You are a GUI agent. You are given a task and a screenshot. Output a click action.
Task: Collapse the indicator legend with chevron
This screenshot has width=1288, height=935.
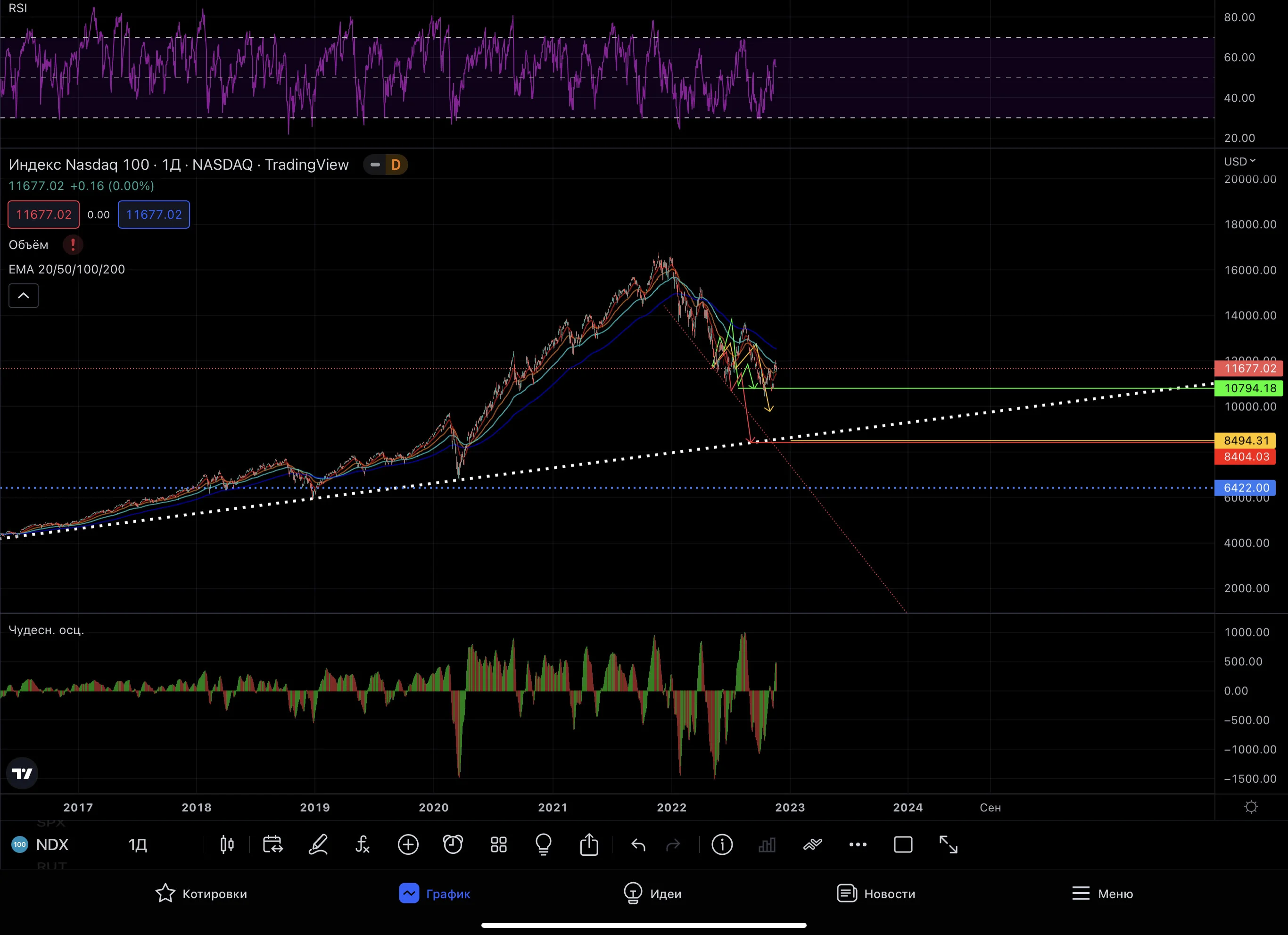coord(23,295)
